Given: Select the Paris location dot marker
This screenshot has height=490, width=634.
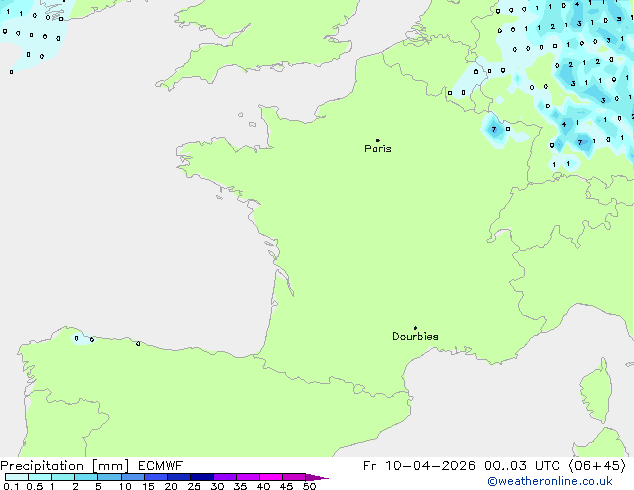Looking at the screenshot, I should (378, 140).
